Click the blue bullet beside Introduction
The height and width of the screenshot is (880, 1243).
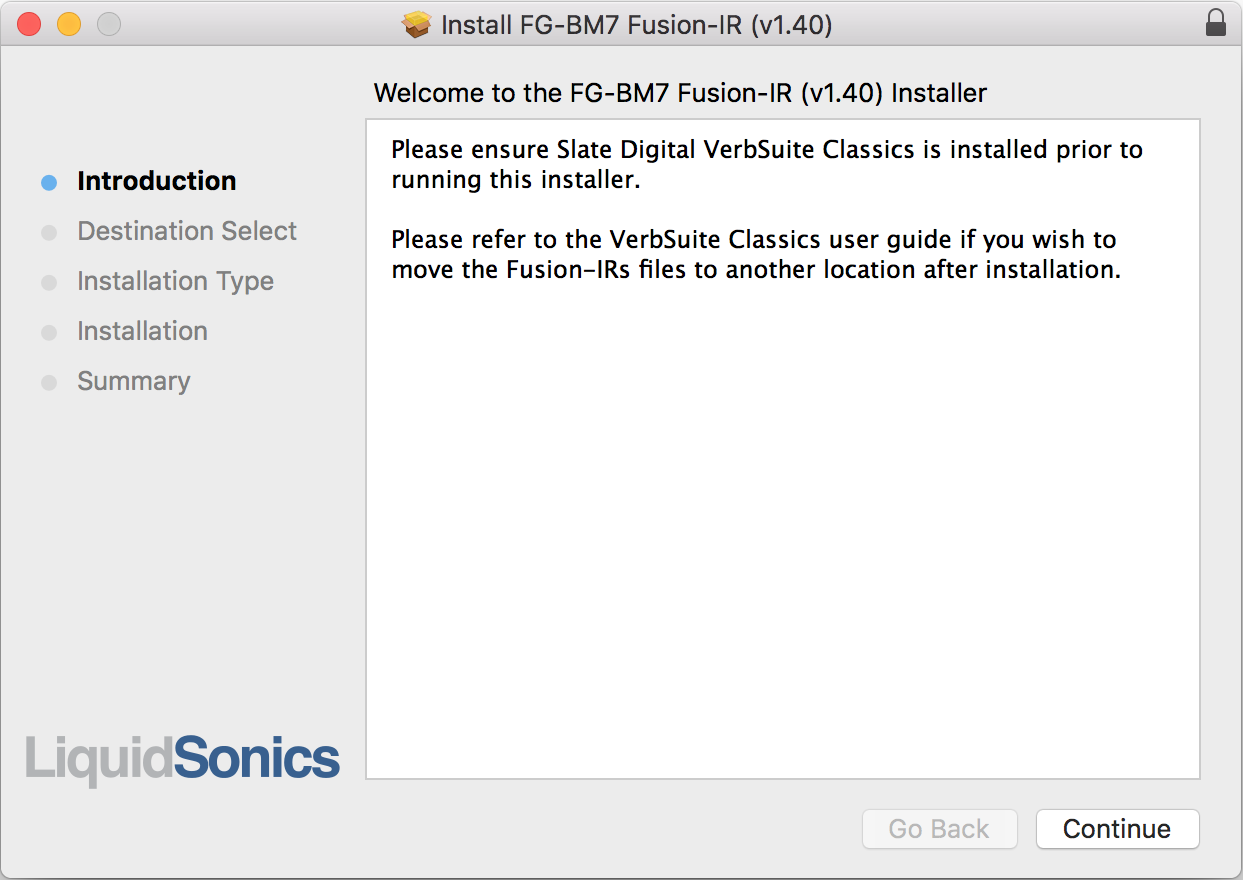pos(49,183)
